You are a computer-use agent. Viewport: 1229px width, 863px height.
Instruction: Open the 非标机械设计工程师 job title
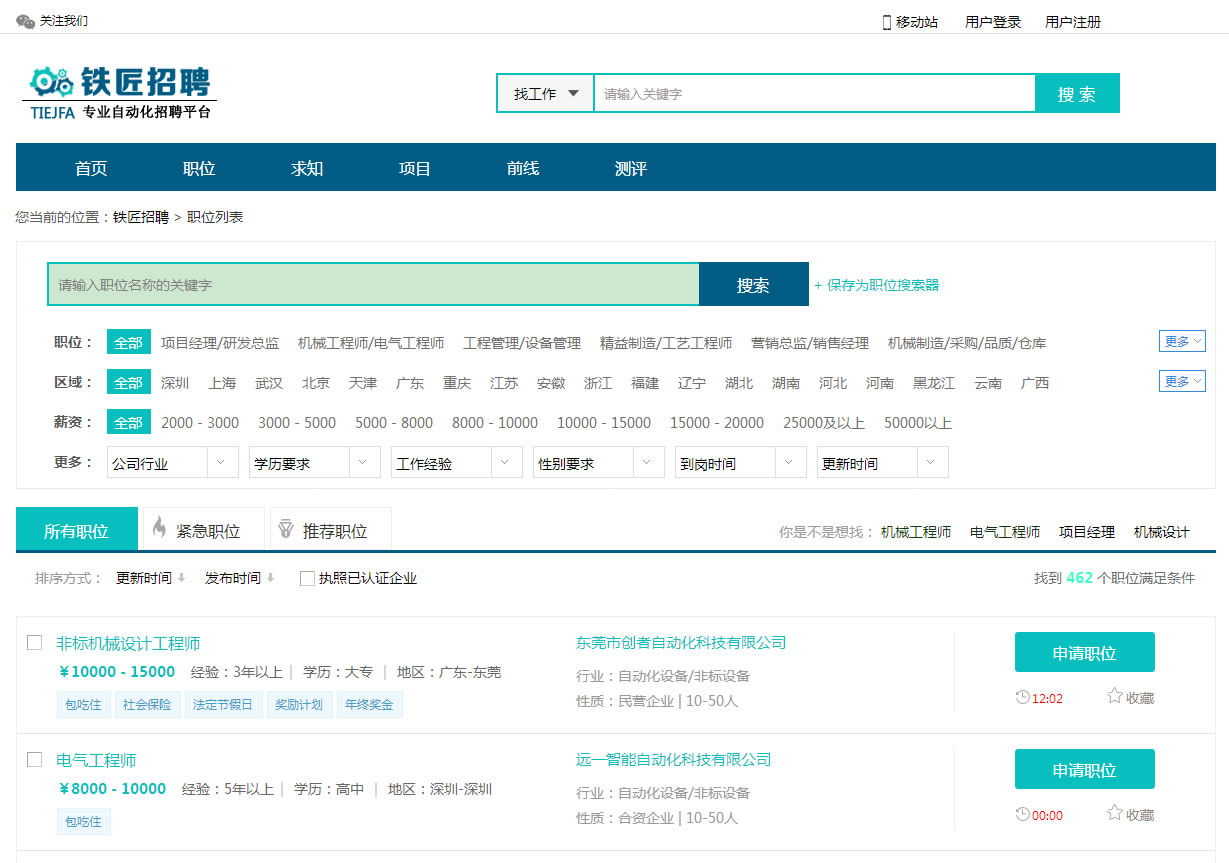(128, 643)
